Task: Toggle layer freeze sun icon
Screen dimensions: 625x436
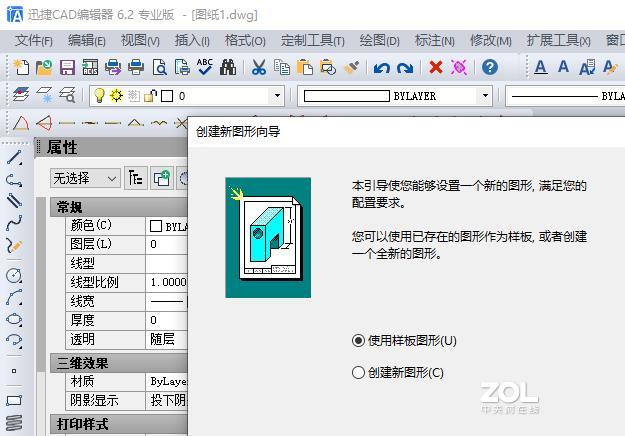Action: point(116,96)
